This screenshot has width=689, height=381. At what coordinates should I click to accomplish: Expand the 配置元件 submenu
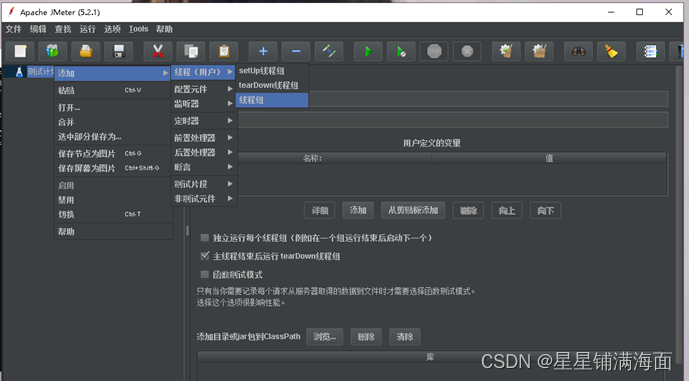point(203,89)
